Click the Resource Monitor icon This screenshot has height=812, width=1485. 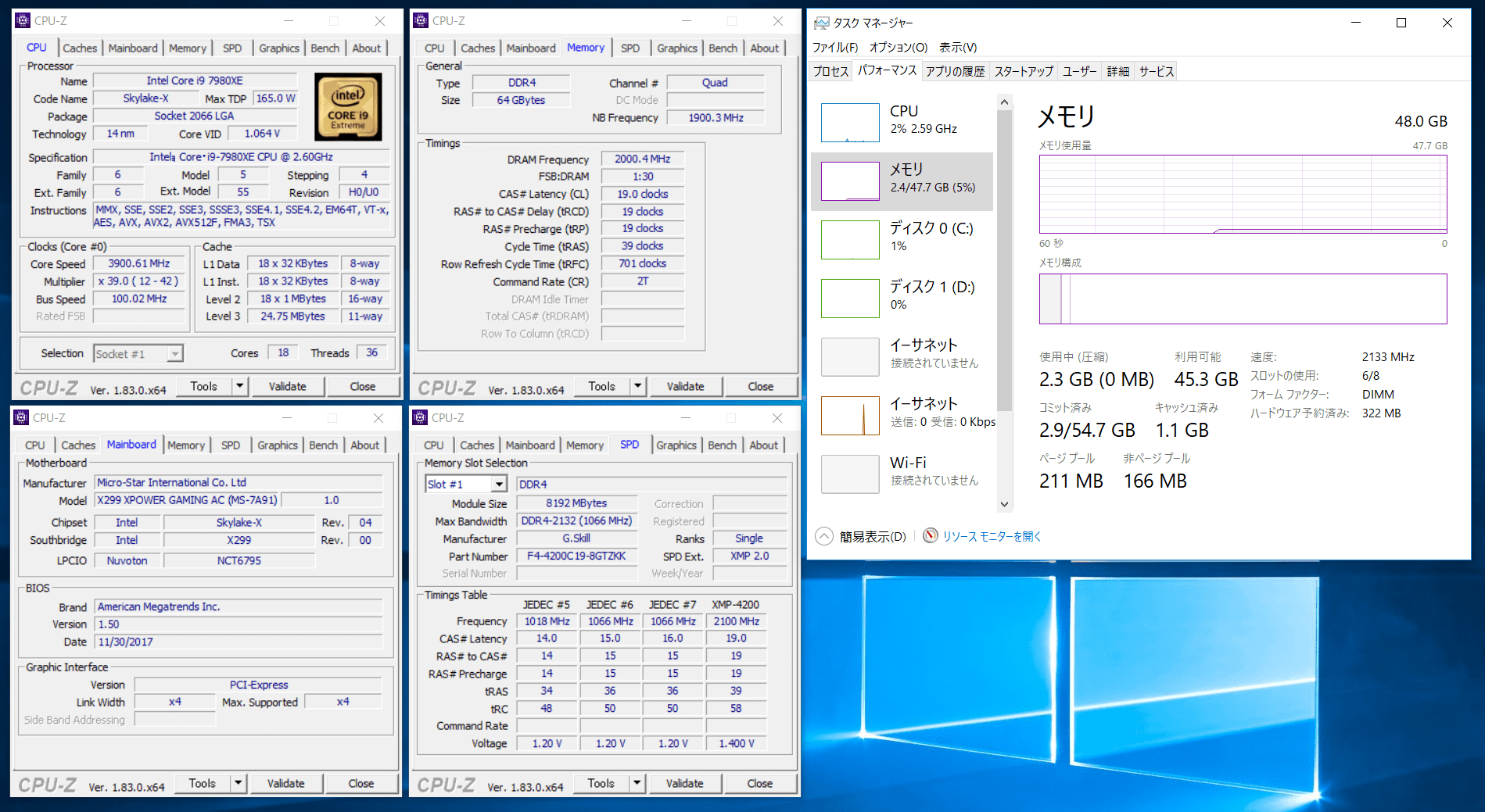[x=930, y=536]
